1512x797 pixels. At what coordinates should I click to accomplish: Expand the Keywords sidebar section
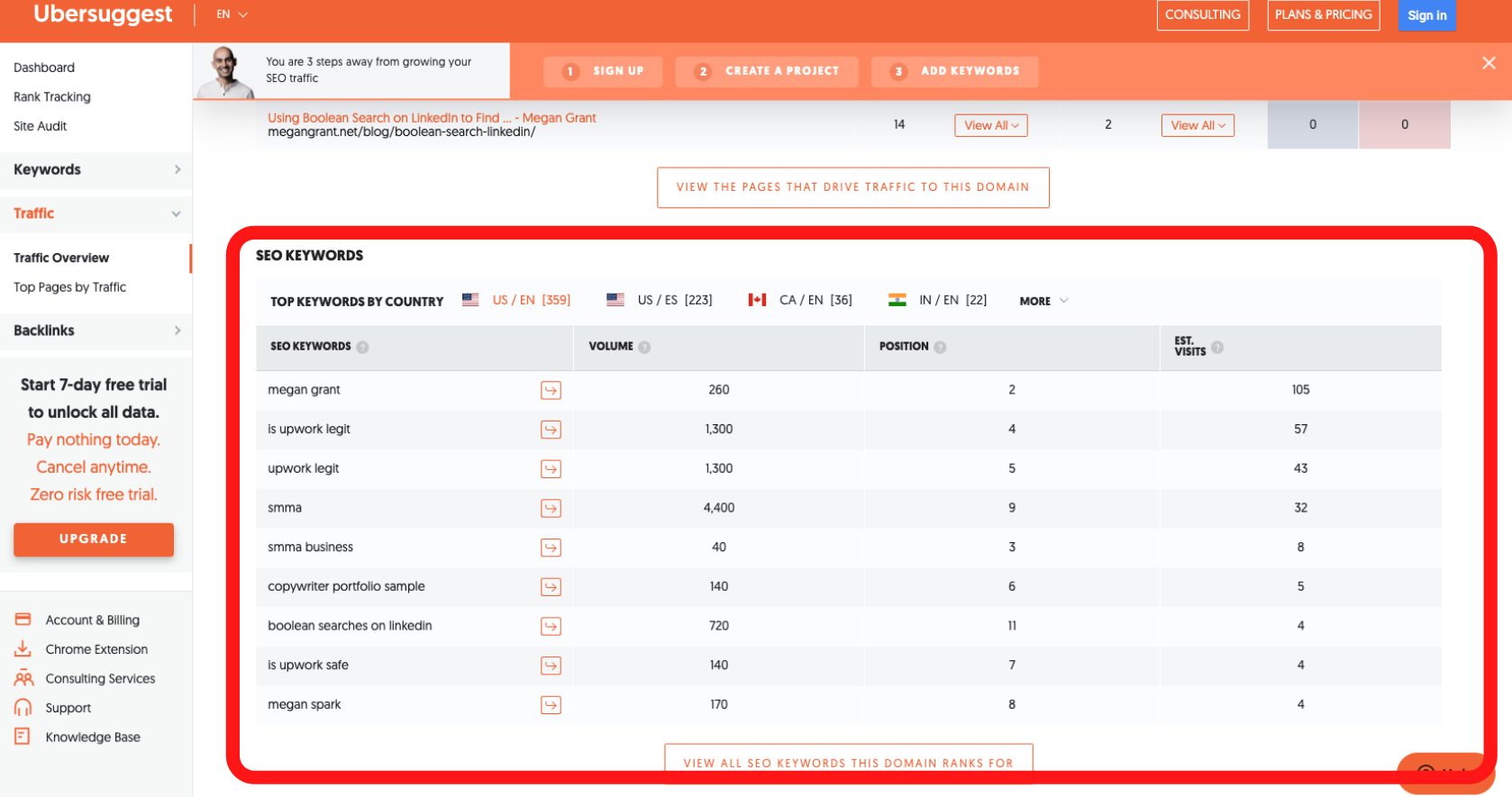(96, 169)
